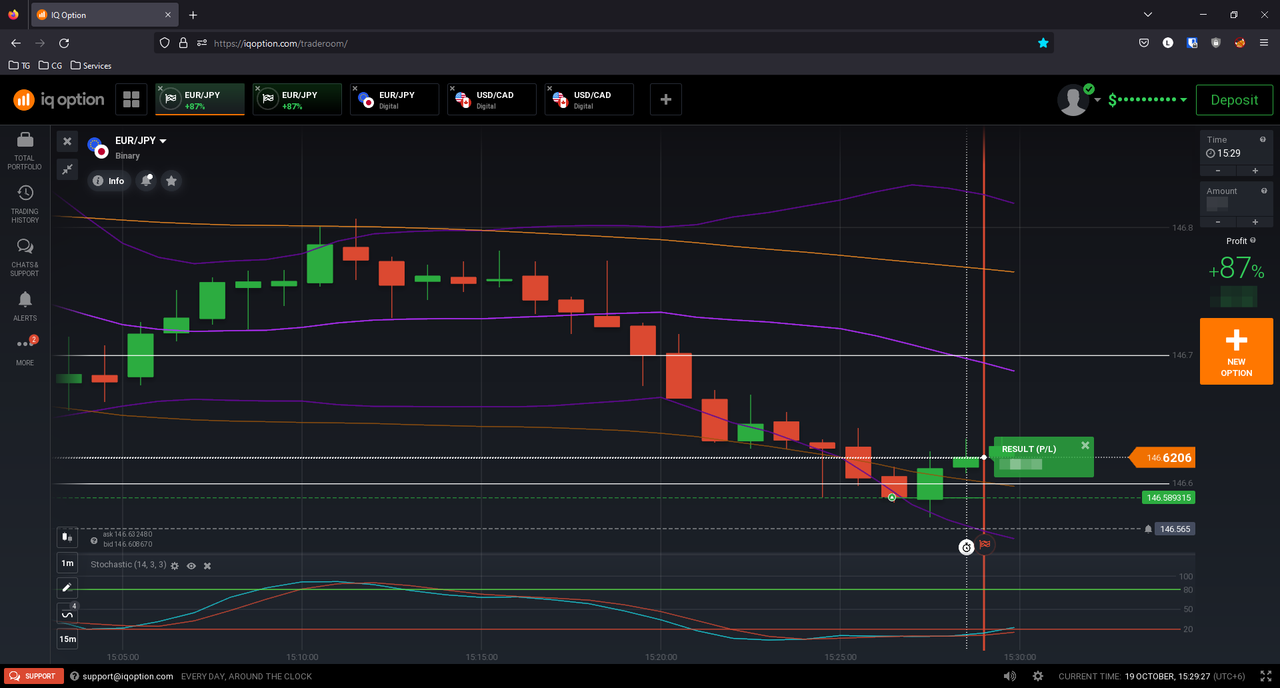
Task: Open Chats & Support sidebar panel
Action: pos(25,257)
